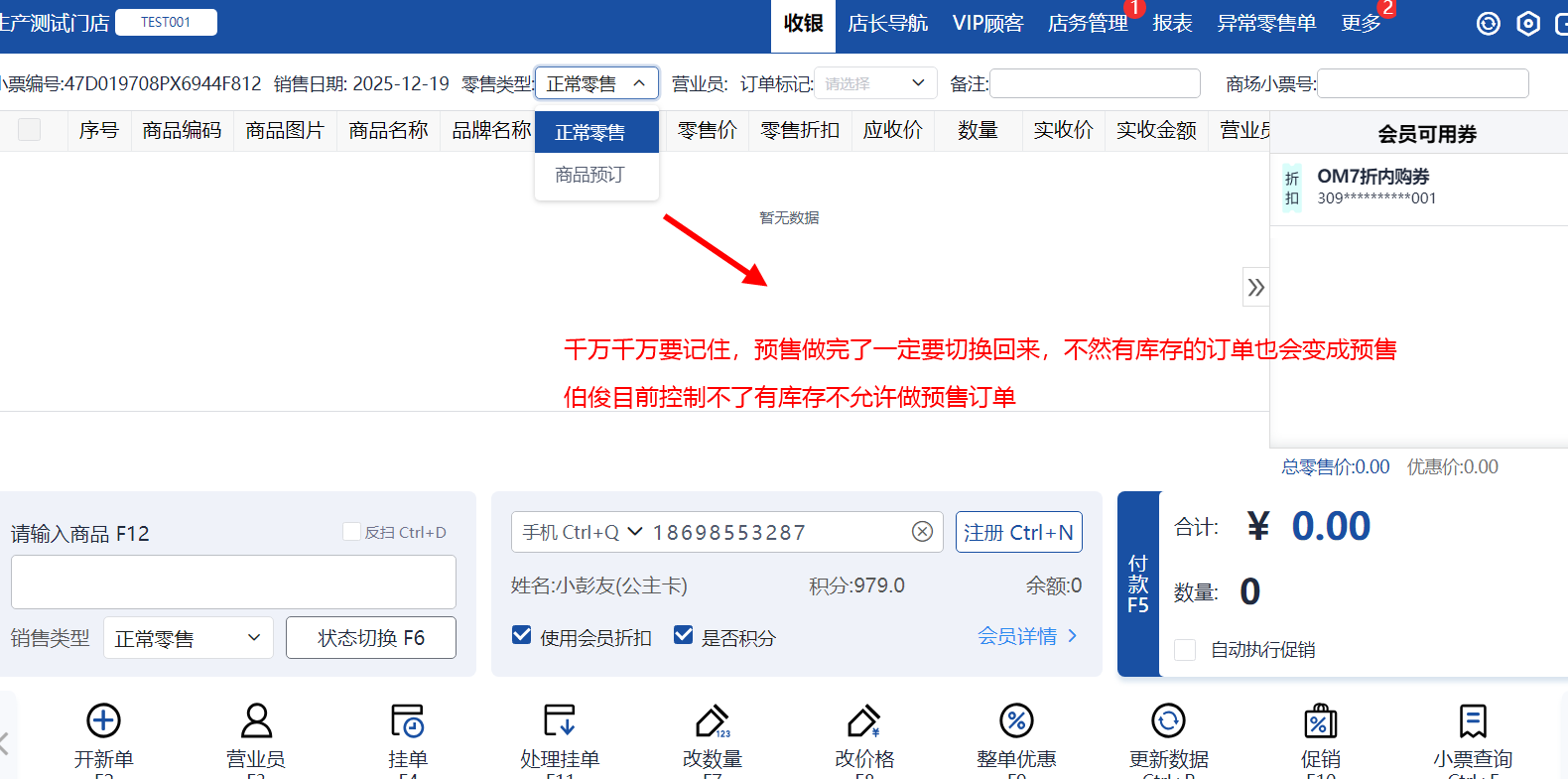This screenshot has width=1568, height=779.
Task: Tick the 反扫 checkbox
Action: click(x=351, y=532)
